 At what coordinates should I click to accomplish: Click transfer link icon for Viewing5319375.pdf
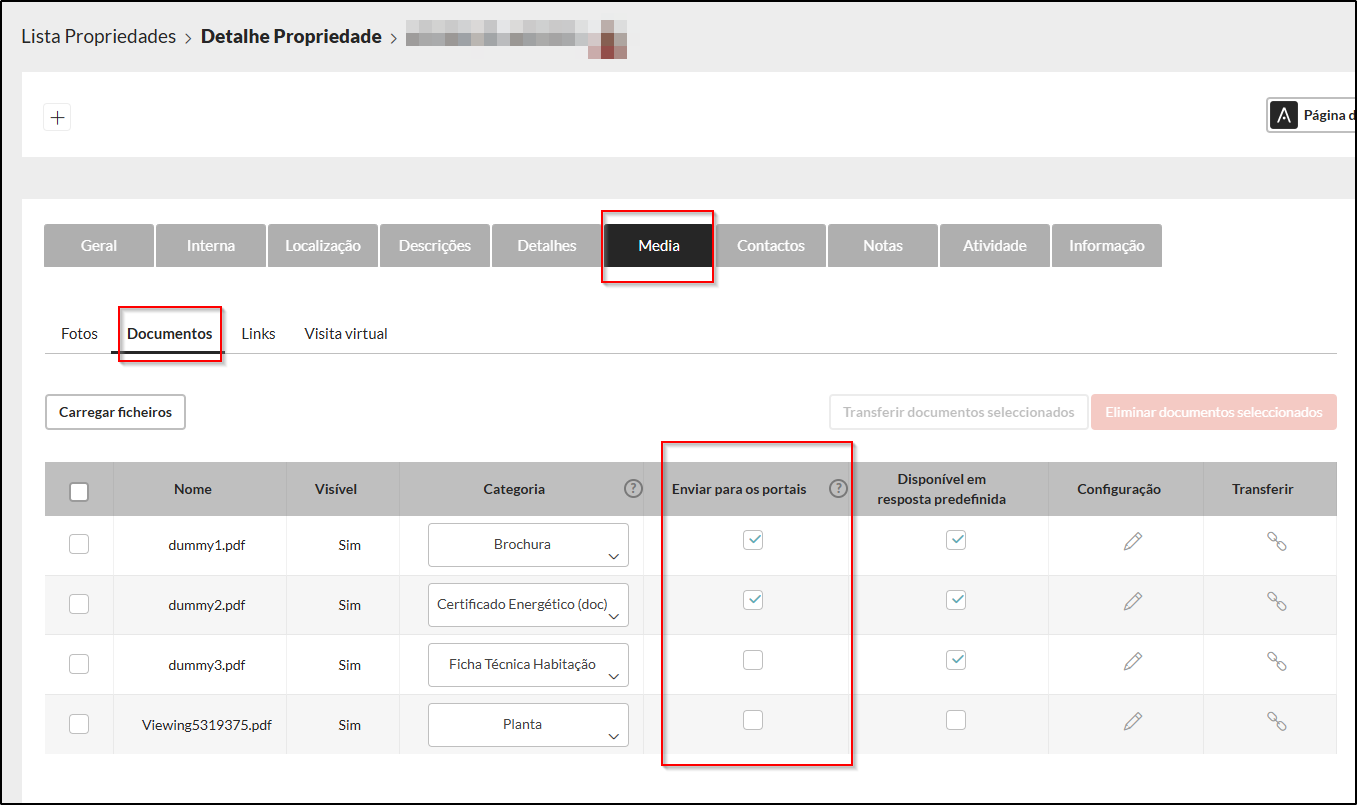coord(1276,721)
